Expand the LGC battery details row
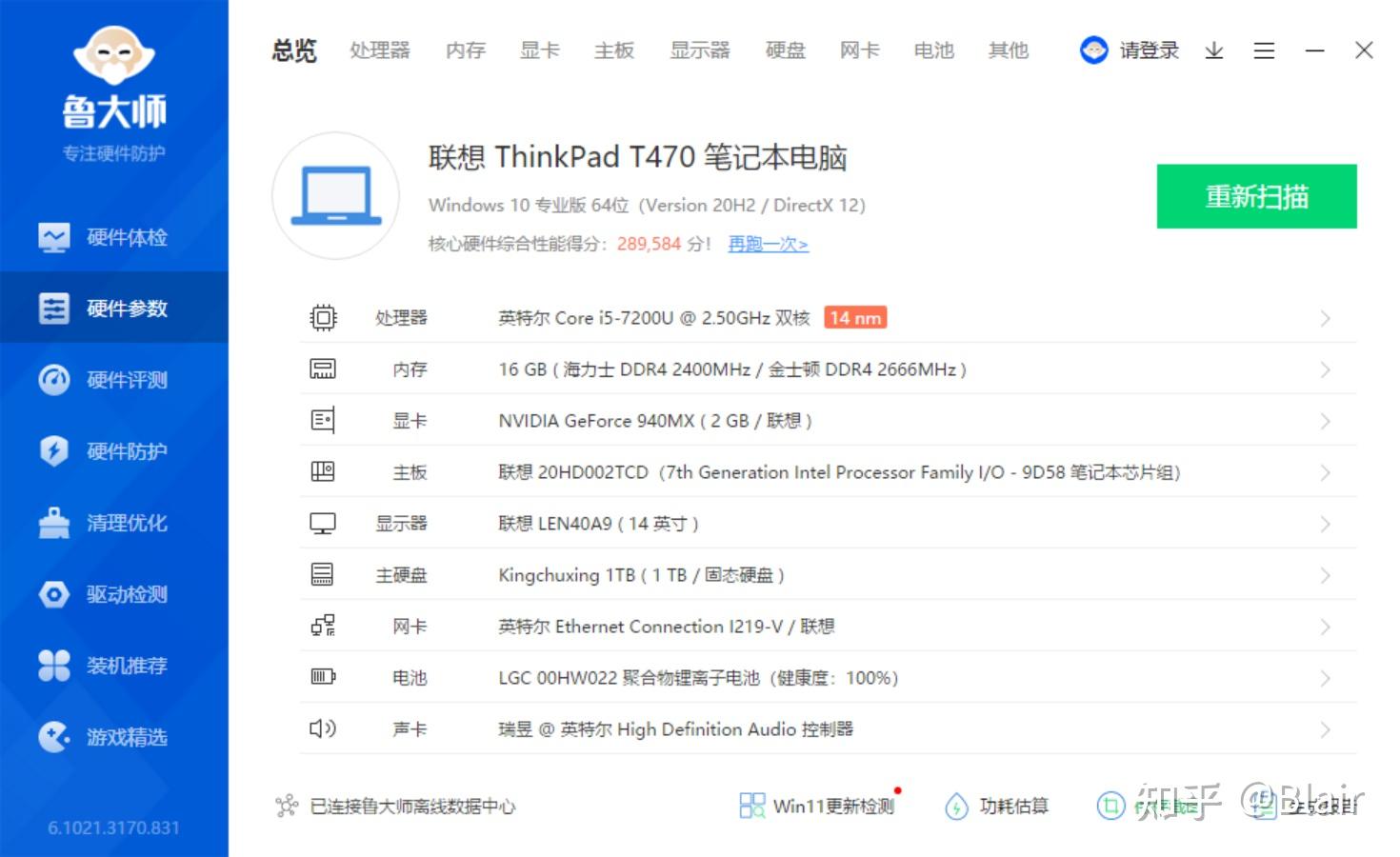This screenshot has height=857, width=1400. coord(1326,678)
